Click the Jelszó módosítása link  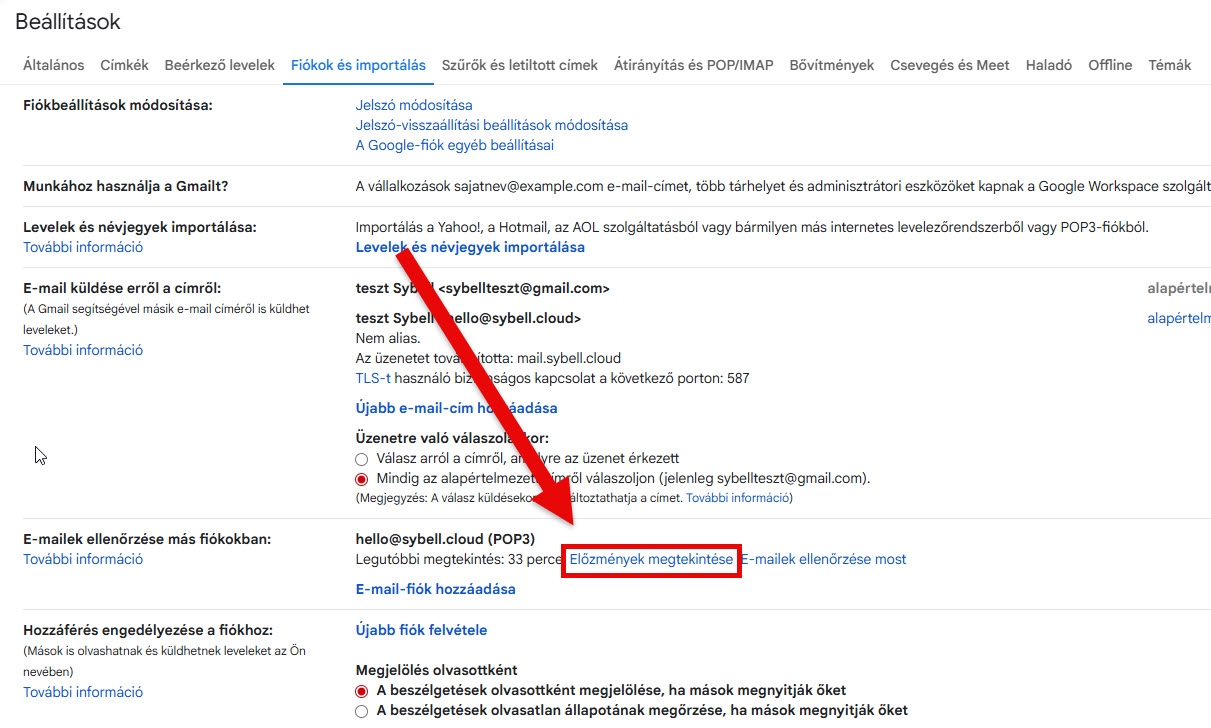coord(414,105)
